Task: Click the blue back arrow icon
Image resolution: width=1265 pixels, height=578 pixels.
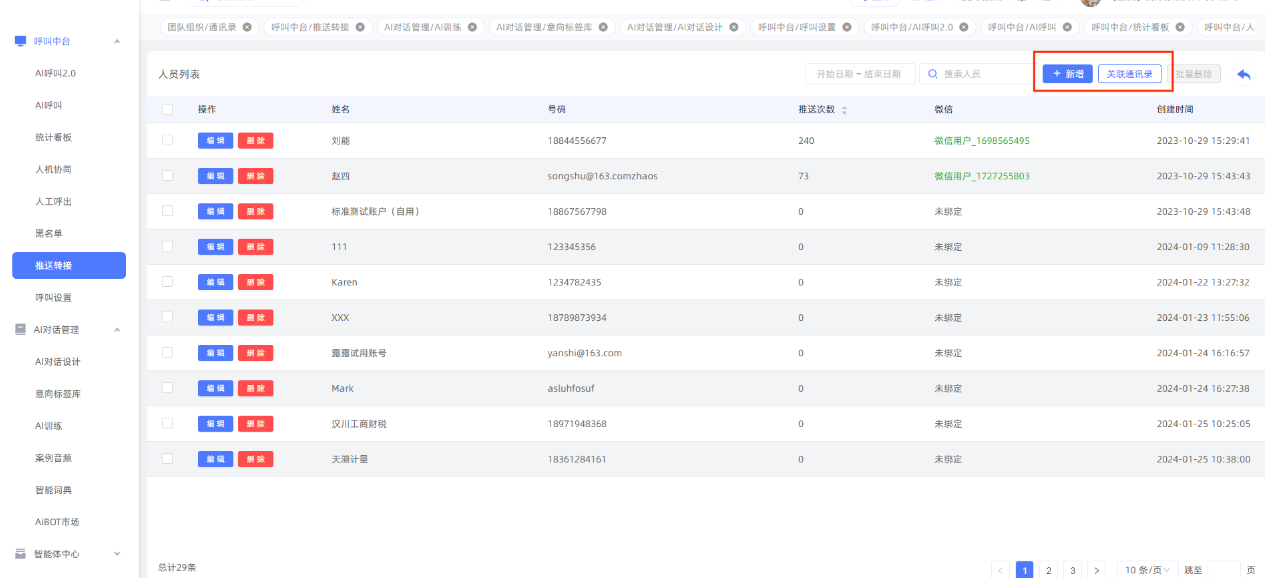Action: pyautogui.click(x=1244, y=74)
